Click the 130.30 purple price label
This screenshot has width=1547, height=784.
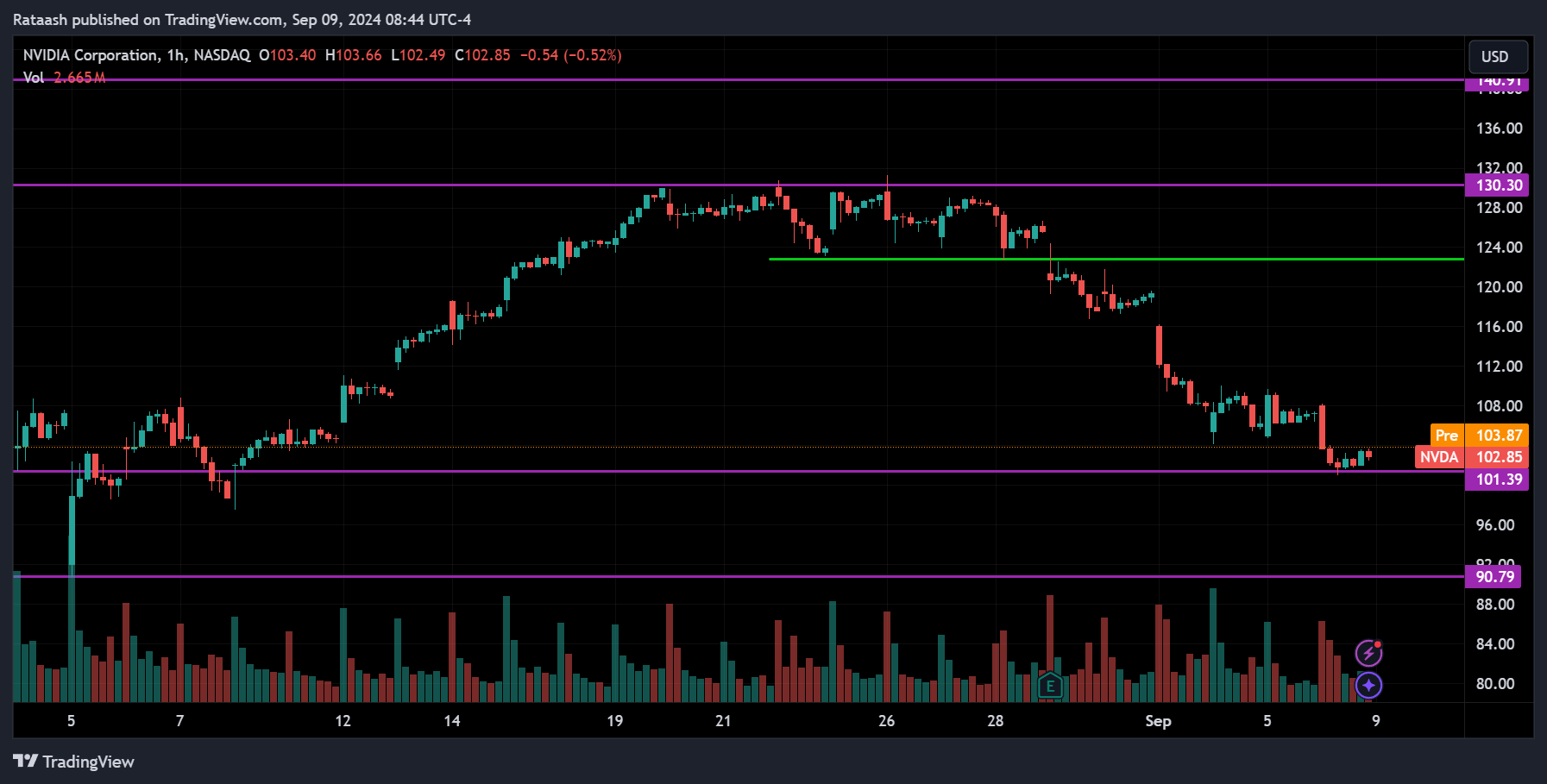[x=1498, y=185]
